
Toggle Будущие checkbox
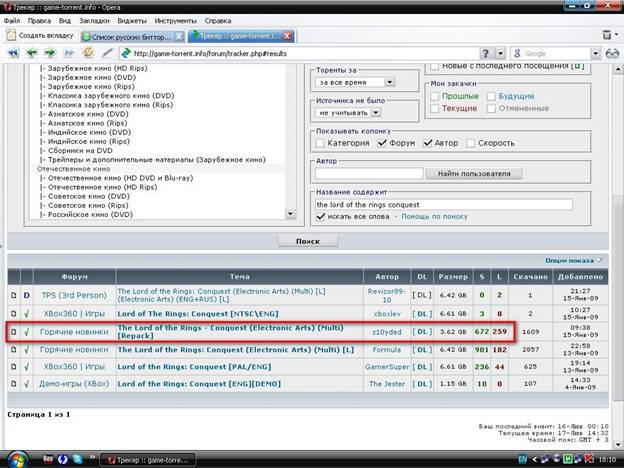point(491,96)
